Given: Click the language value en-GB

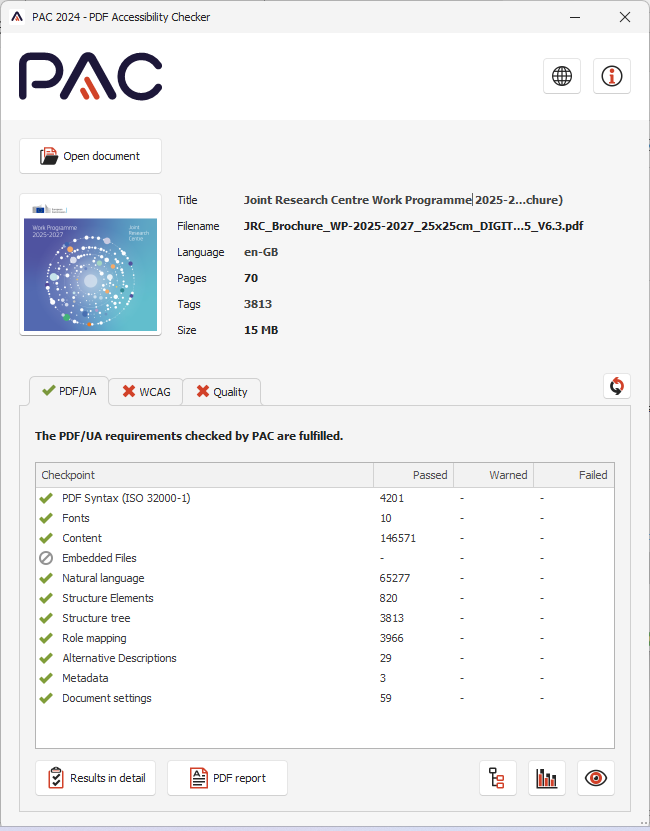Looking at the screenshot, I should click(x=261, y=252).
